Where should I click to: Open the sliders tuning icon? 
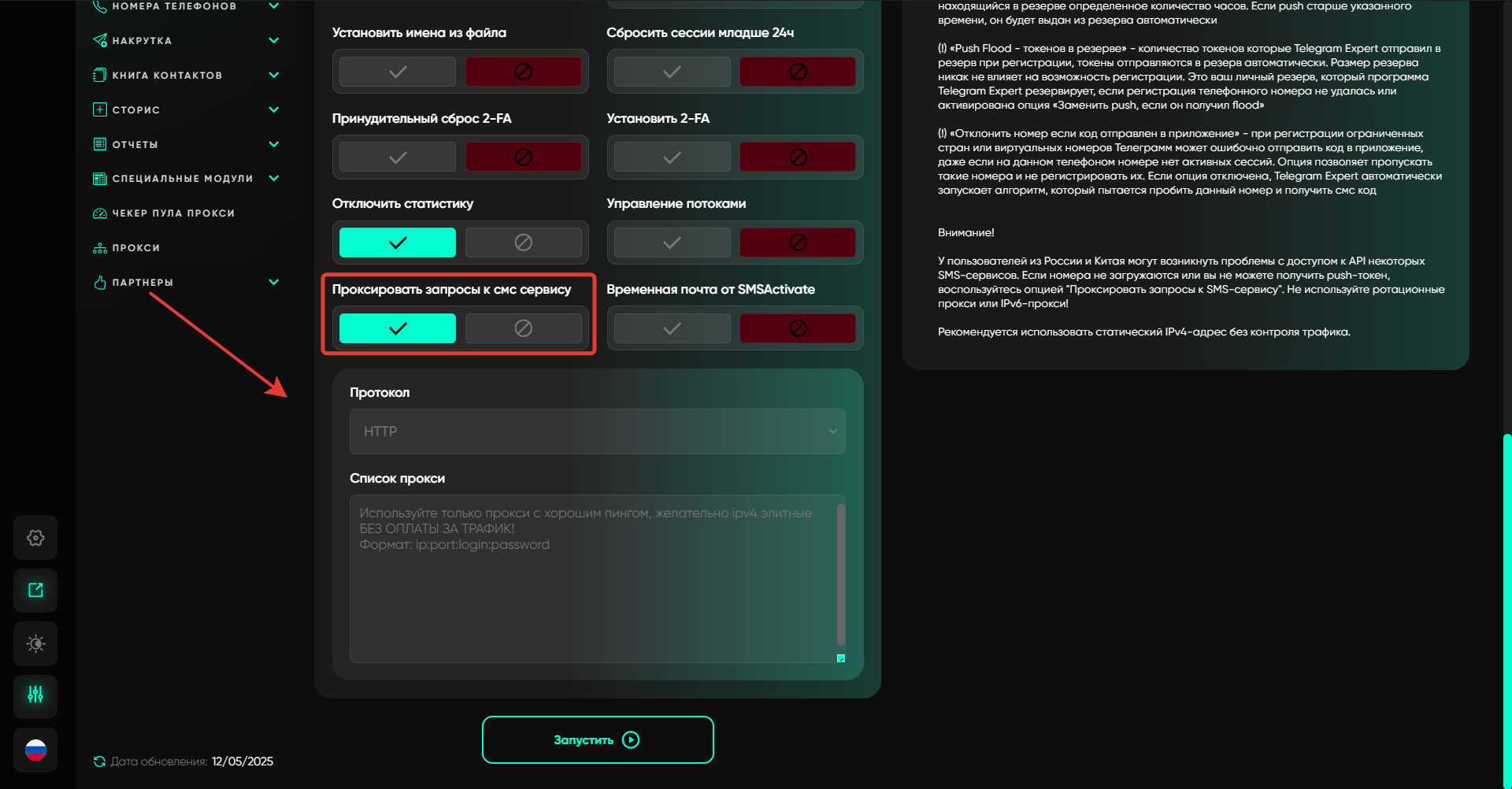[35, 695]
